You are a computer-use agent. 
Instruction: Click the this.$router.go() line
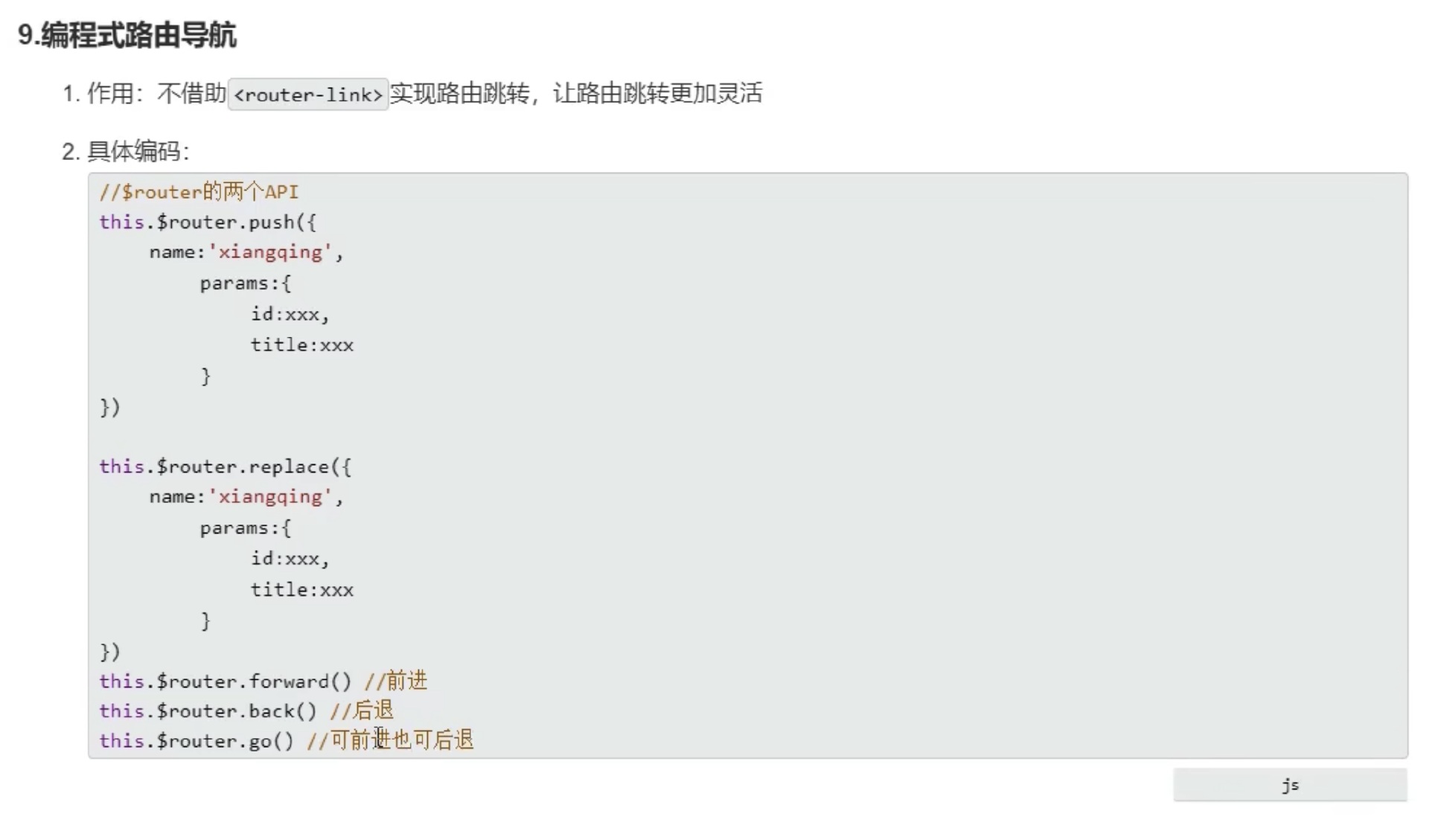(x=196, y=741)
